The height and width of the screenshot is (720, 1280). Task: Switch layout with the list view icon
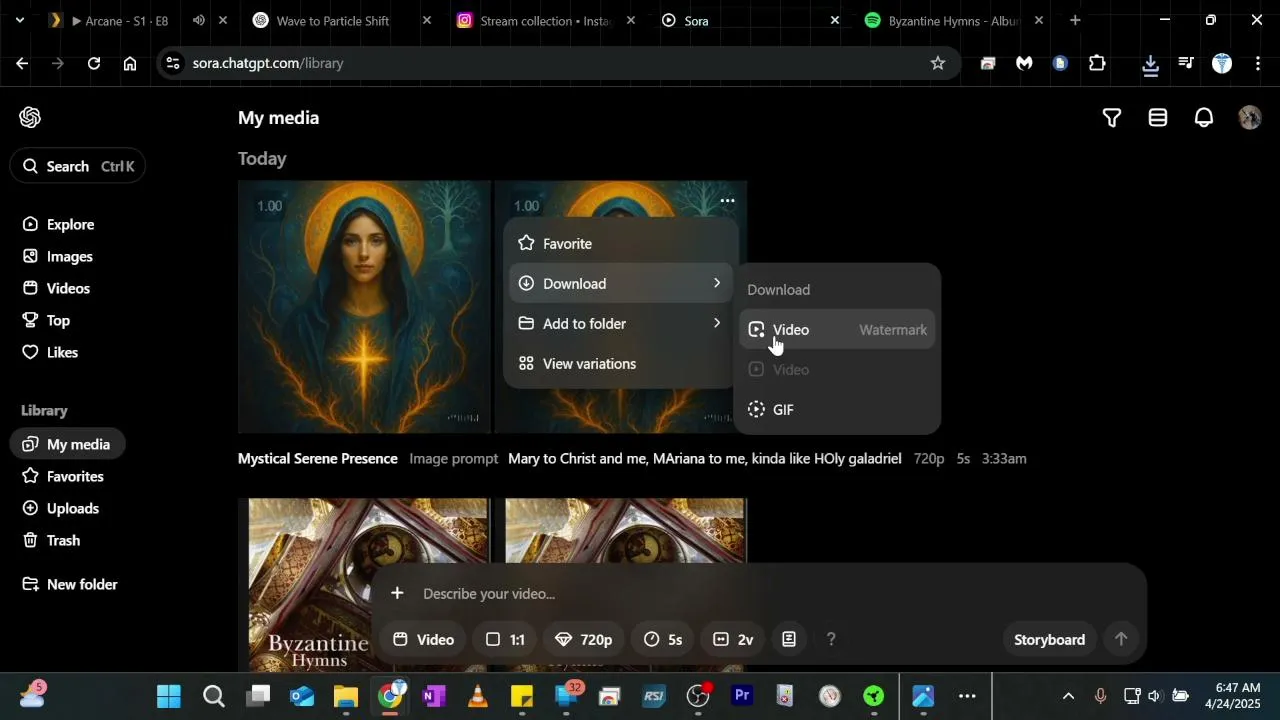(x=1158, y=118)
